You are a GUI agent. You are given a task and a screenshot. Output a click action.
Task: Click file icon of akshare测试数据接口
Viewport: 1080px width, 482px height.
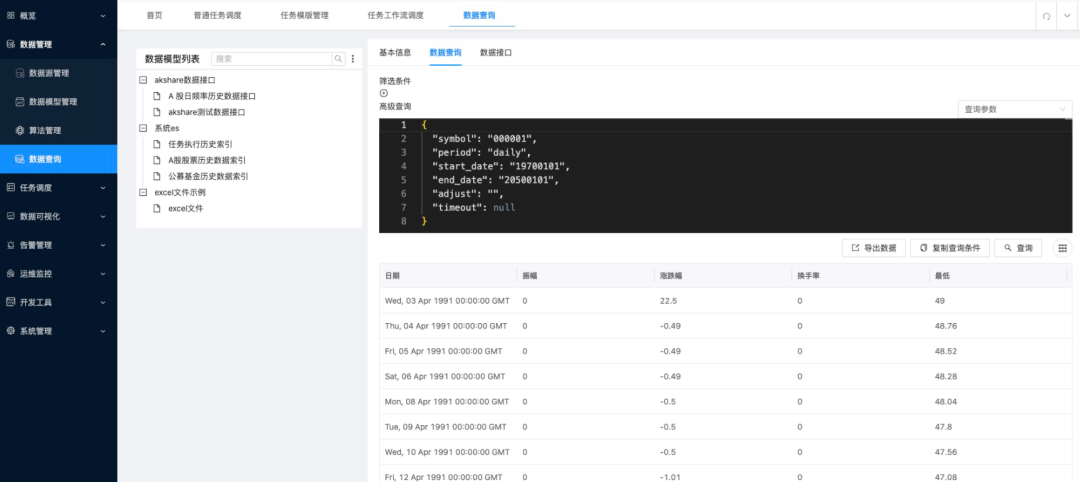pyautogui.click(x=156, y=112)
